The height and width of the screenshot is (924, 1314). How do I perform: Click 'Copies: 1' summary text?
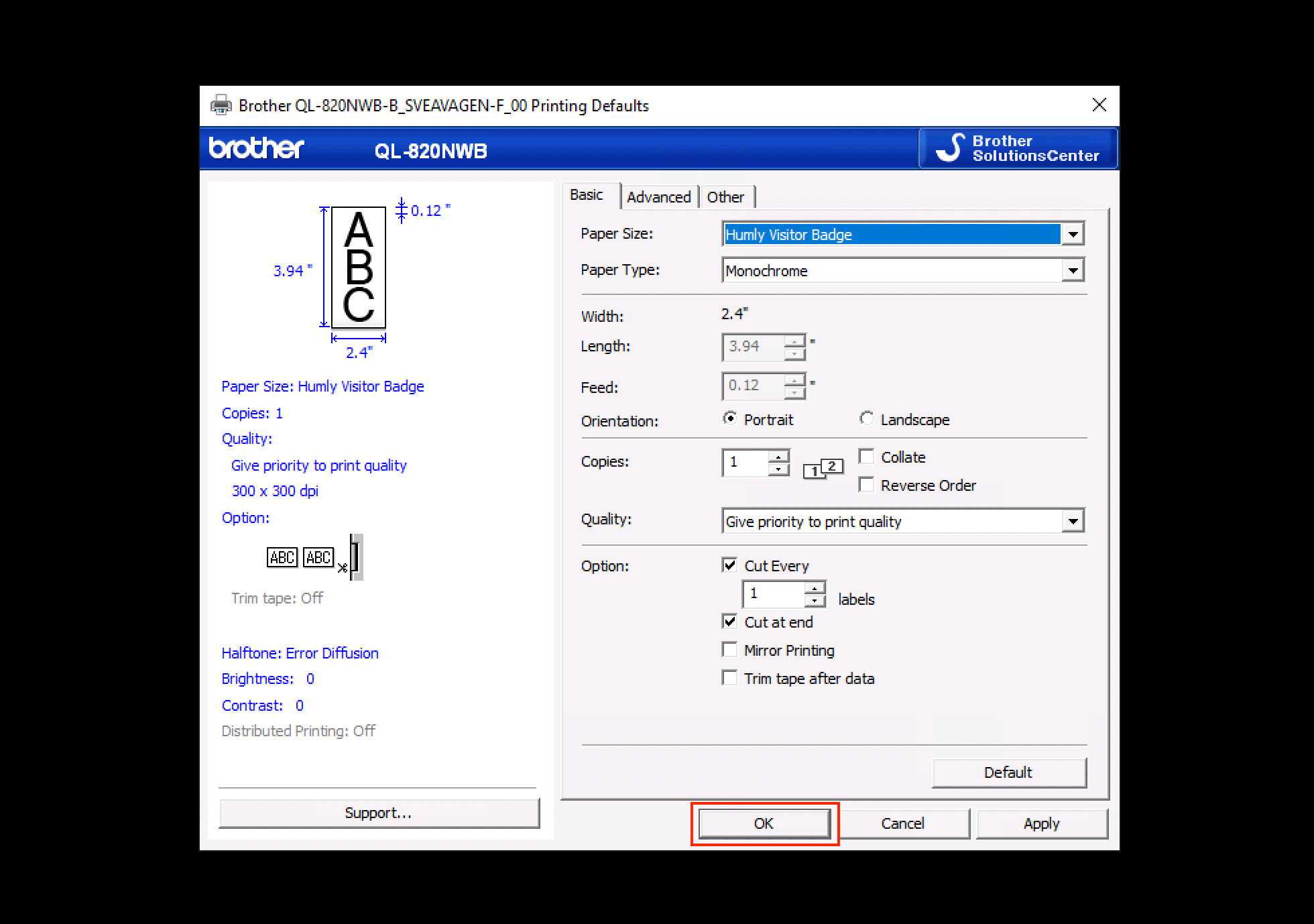pyautogui.click(x=252, y=413)
